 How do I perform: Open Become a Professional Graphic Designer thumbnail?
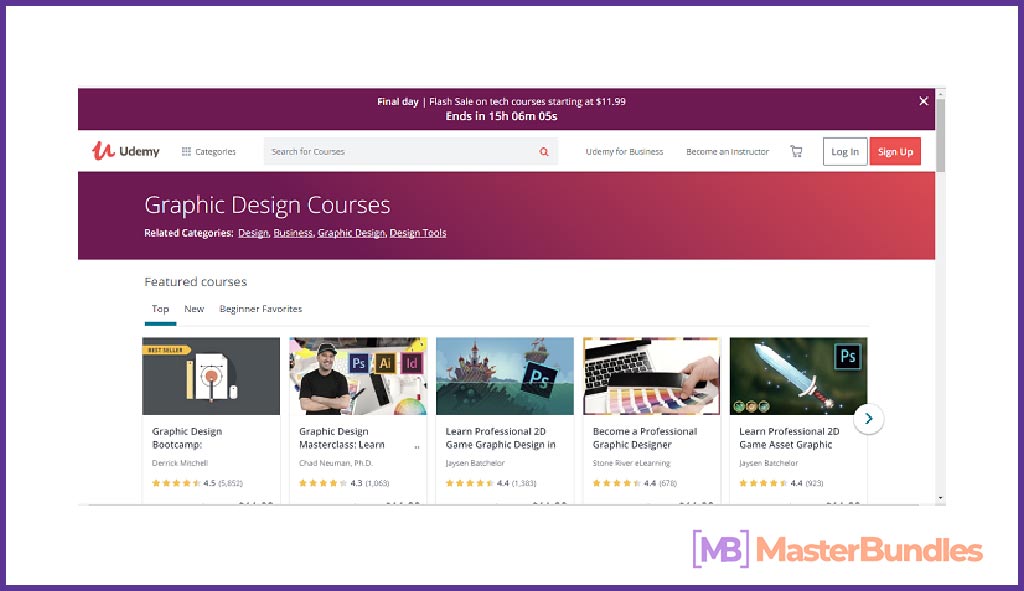[652, 376]
